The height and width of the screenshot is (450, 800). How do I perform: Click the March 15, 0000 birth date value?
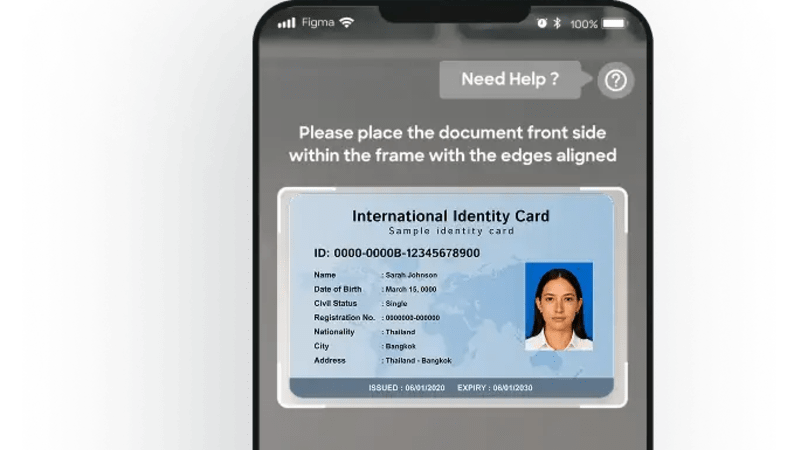pyautogui.click(x=411, y=289)
